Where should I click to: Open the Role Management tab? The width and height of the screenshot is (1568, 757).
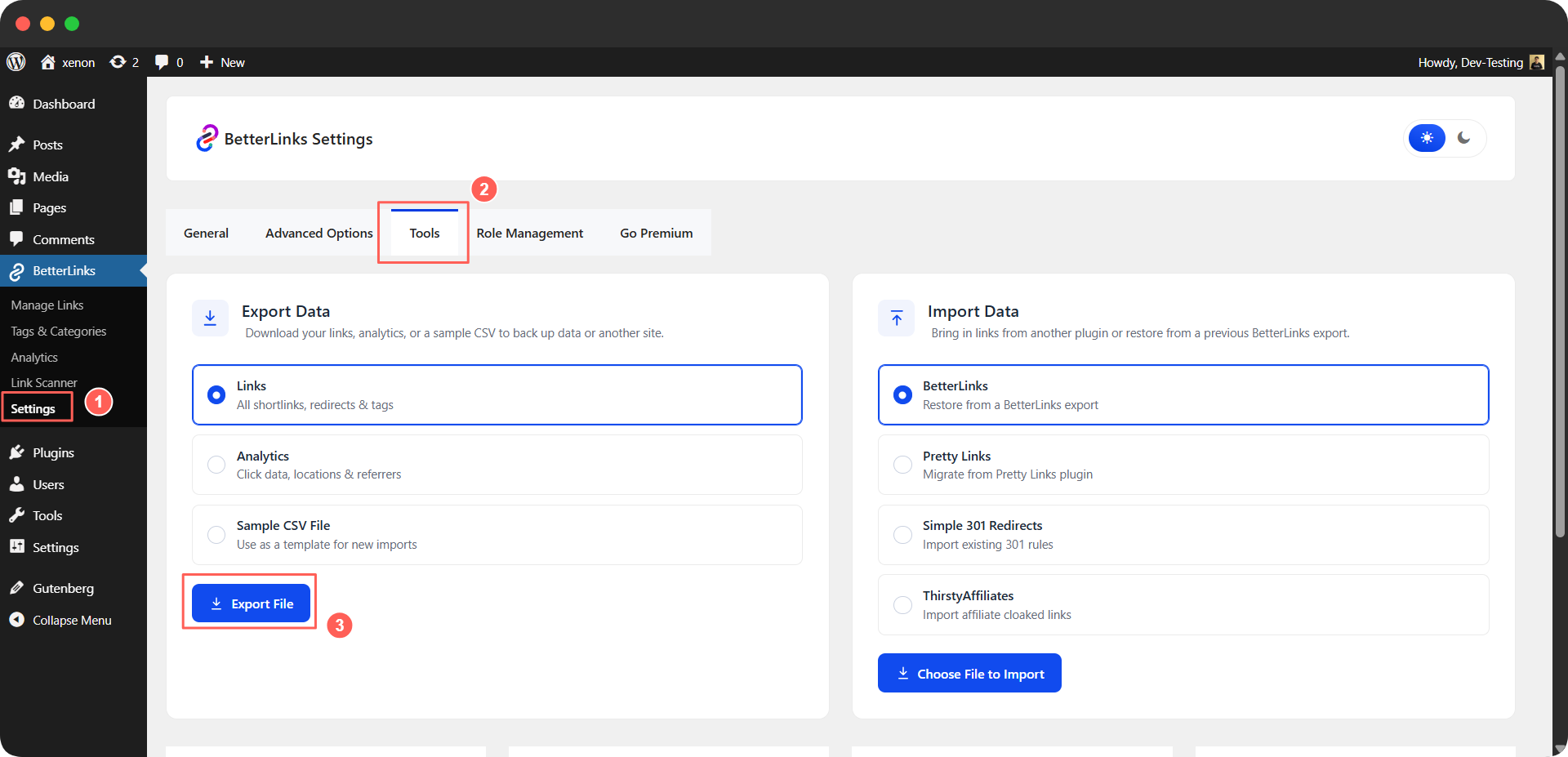click(x=530, y=233)
